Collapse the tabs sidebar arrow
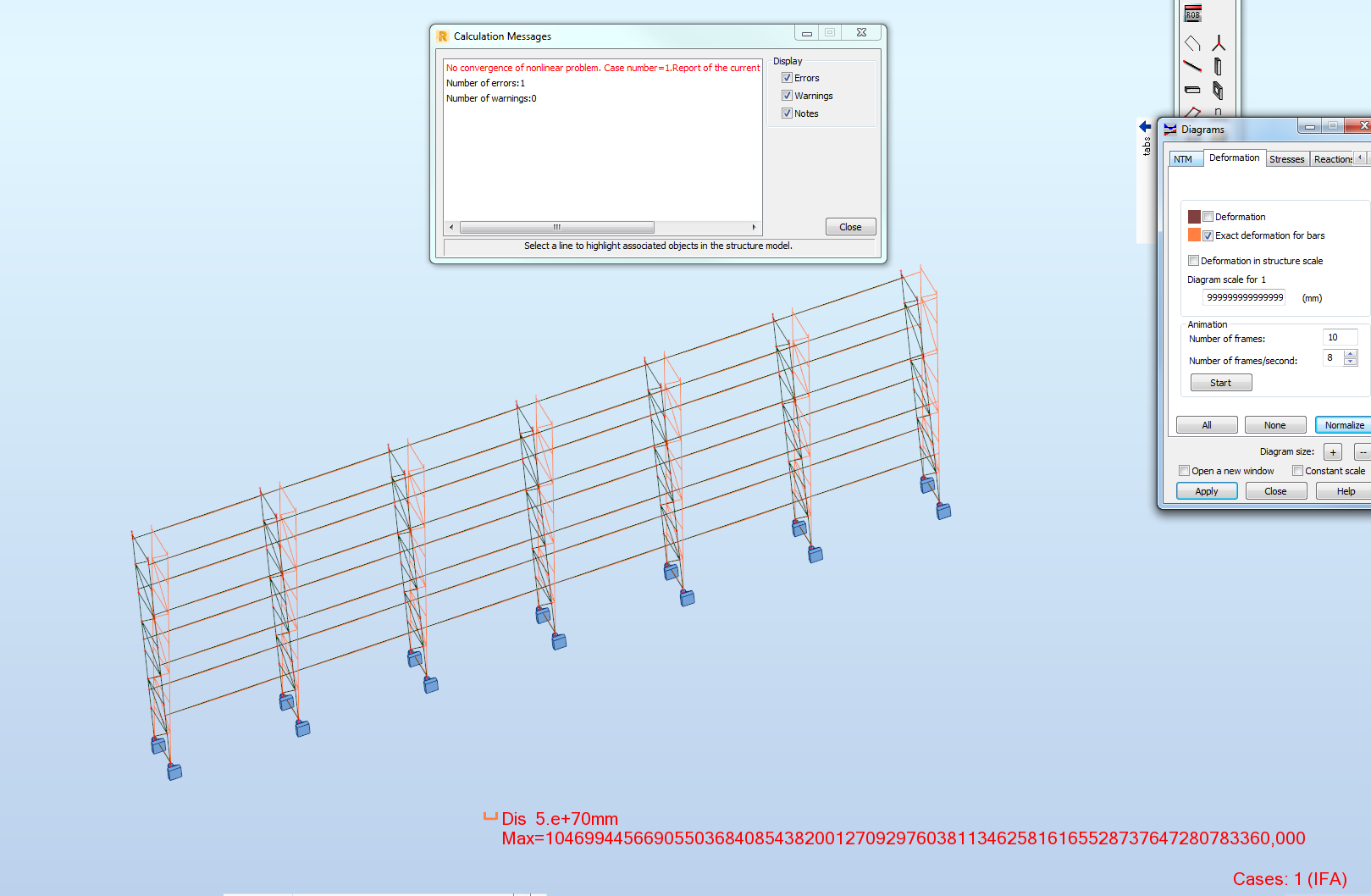1371x896 pixels. [1145, 125]
